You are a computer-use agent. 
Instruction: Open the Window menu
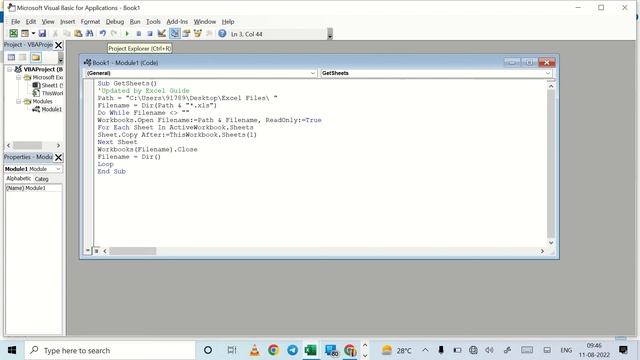[204, 22]
